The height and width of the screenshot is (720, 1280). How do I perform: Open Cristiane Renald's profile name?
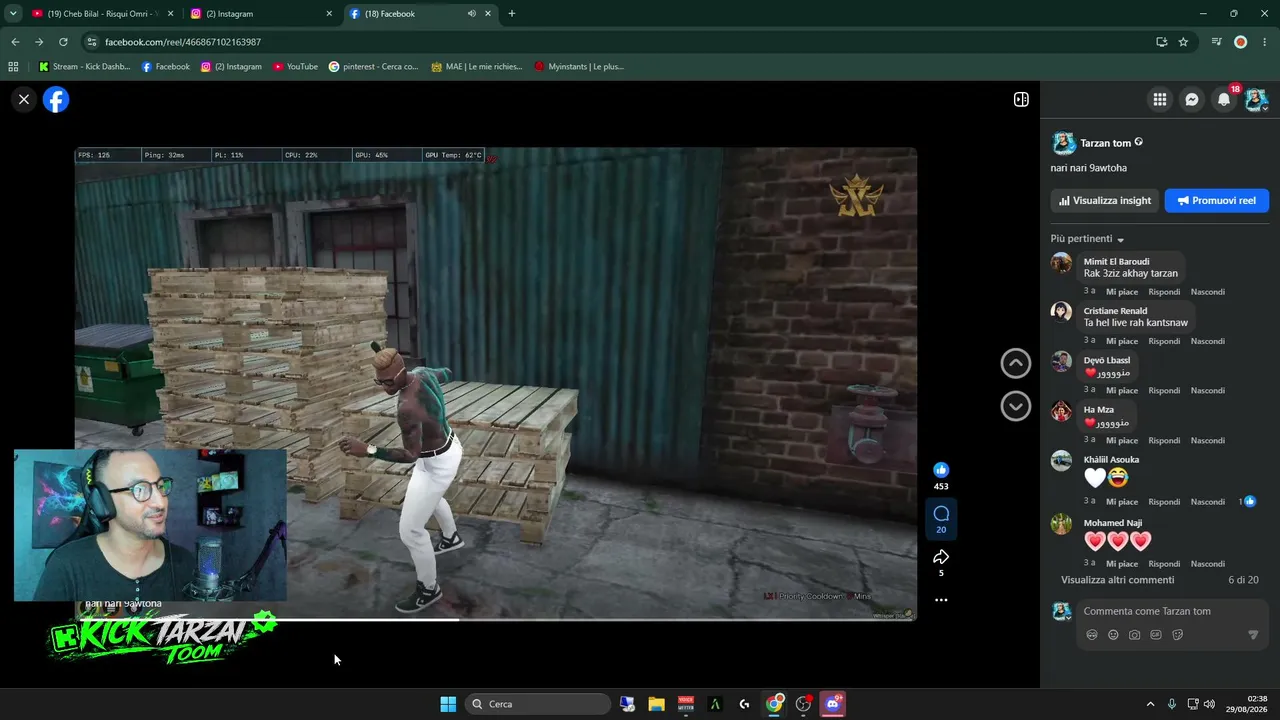[1115, 311]
